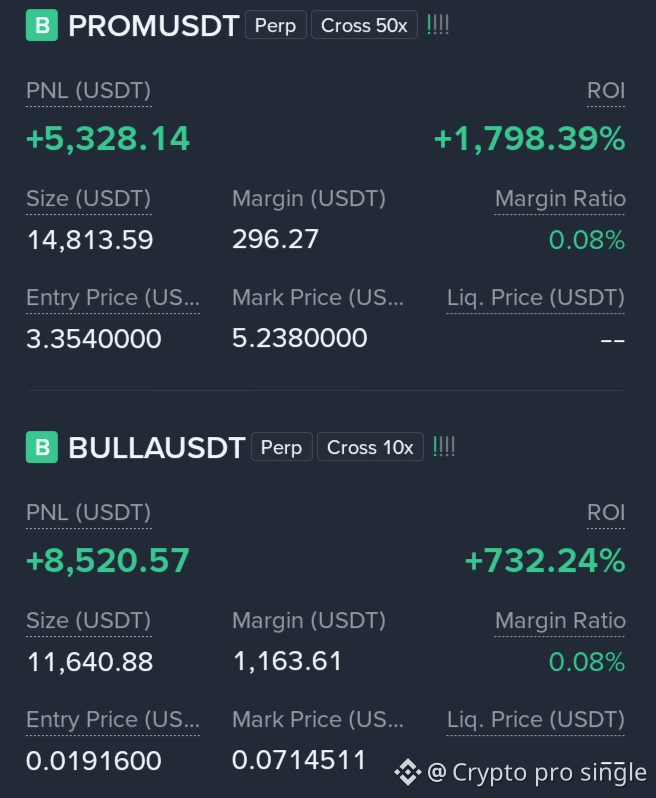656x798 pixels.
Task: Open the PROMUSDT pair title
Action: click(x=154, y=25)
